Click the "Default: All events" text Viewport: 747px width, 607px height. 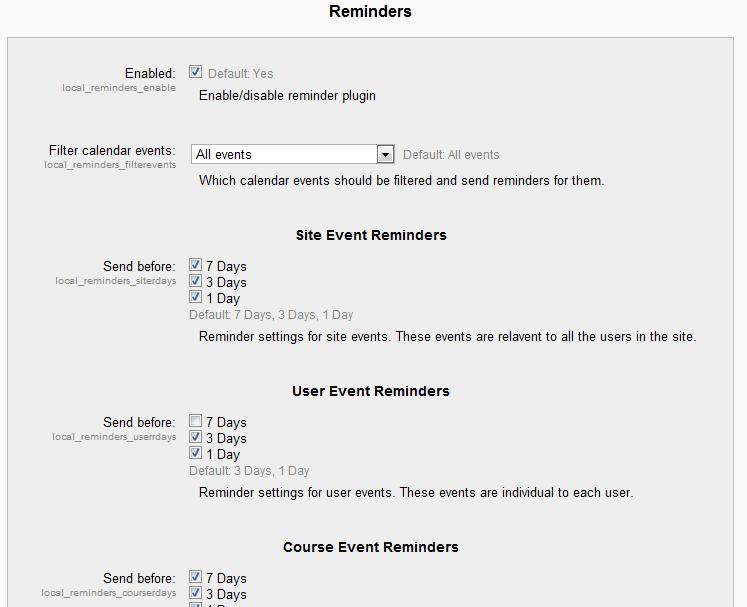pyautogui.click(x=451, y=155)
